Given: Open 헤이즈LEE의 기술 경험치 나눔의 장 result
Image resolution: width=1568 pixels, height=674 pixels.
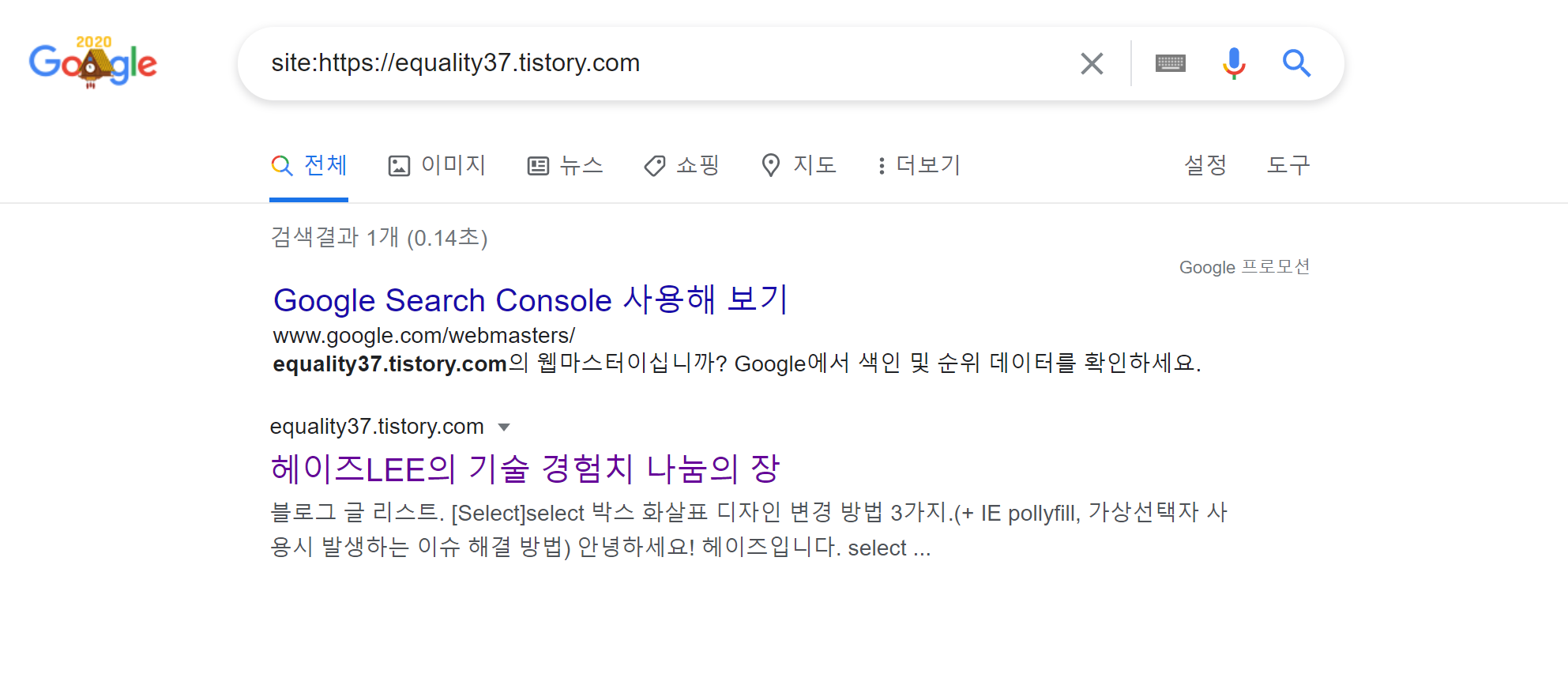Looking at the screenshot, I should point(525,469).
